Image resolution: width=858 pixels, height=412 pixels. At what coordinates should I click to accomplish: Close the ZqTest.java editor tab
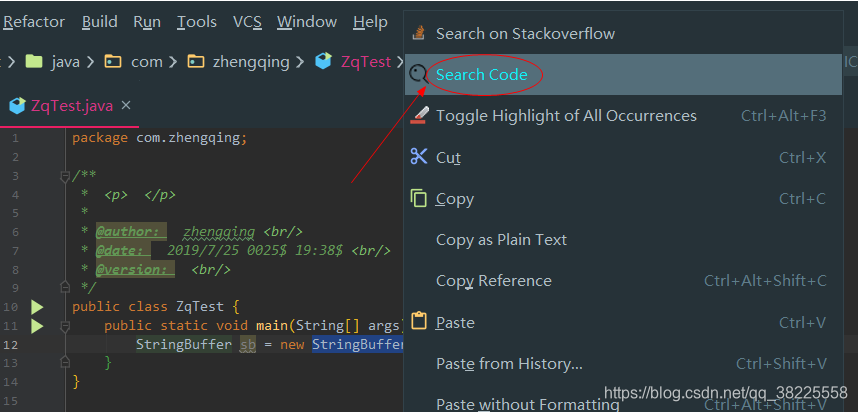pos(126,105)
